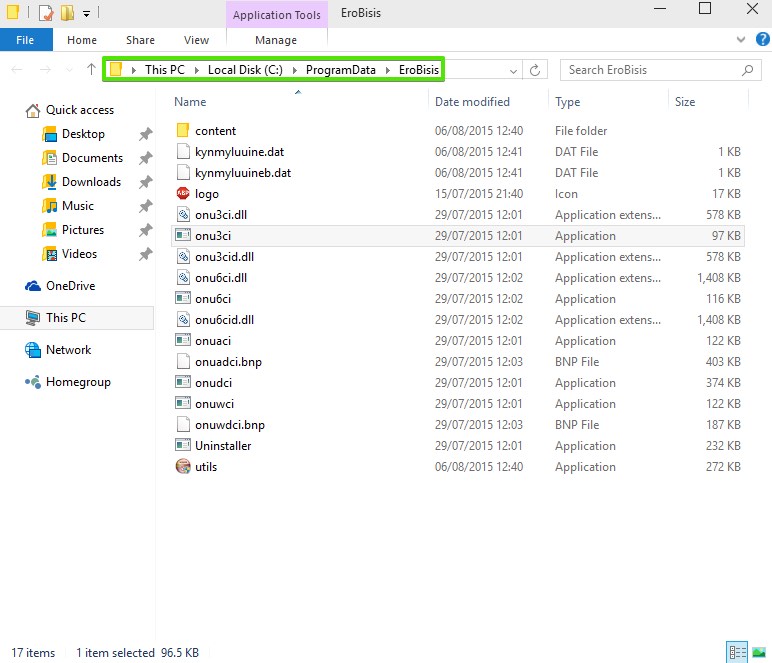Expand the ribbon with chevron arrow
The image size is (772, 663).
(x=741, y=40)
